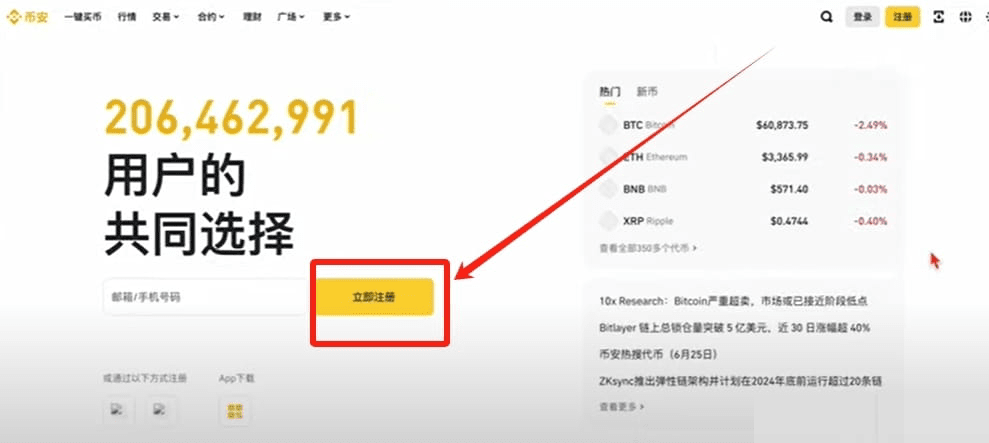Click the first social sign-up icon
This screenshot has width=989, height=443.
click(x=119, y=411)
